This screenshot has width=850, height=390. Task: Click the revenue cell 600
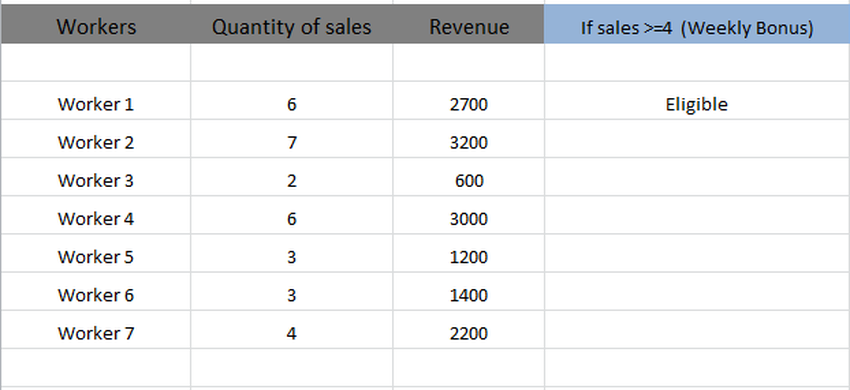469,177
